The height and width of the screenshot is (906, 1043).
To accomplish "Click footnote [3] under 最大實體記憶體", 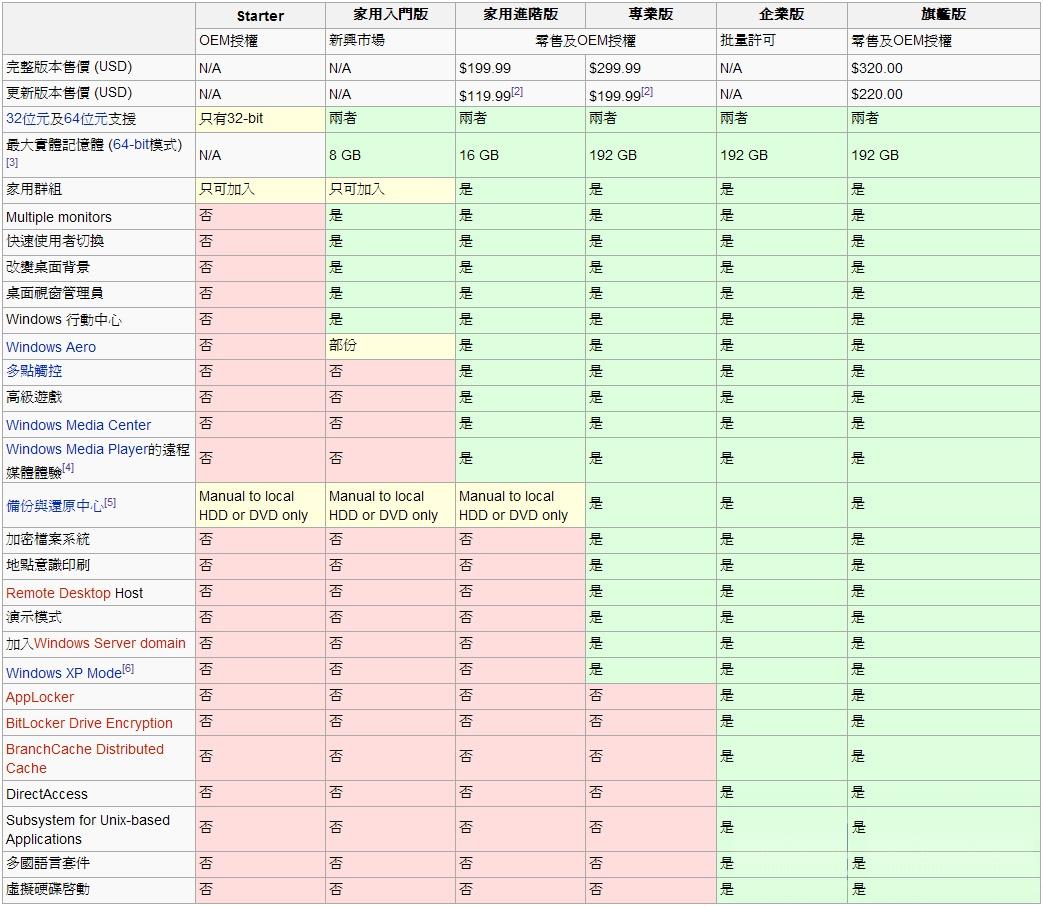I will 12,162.
